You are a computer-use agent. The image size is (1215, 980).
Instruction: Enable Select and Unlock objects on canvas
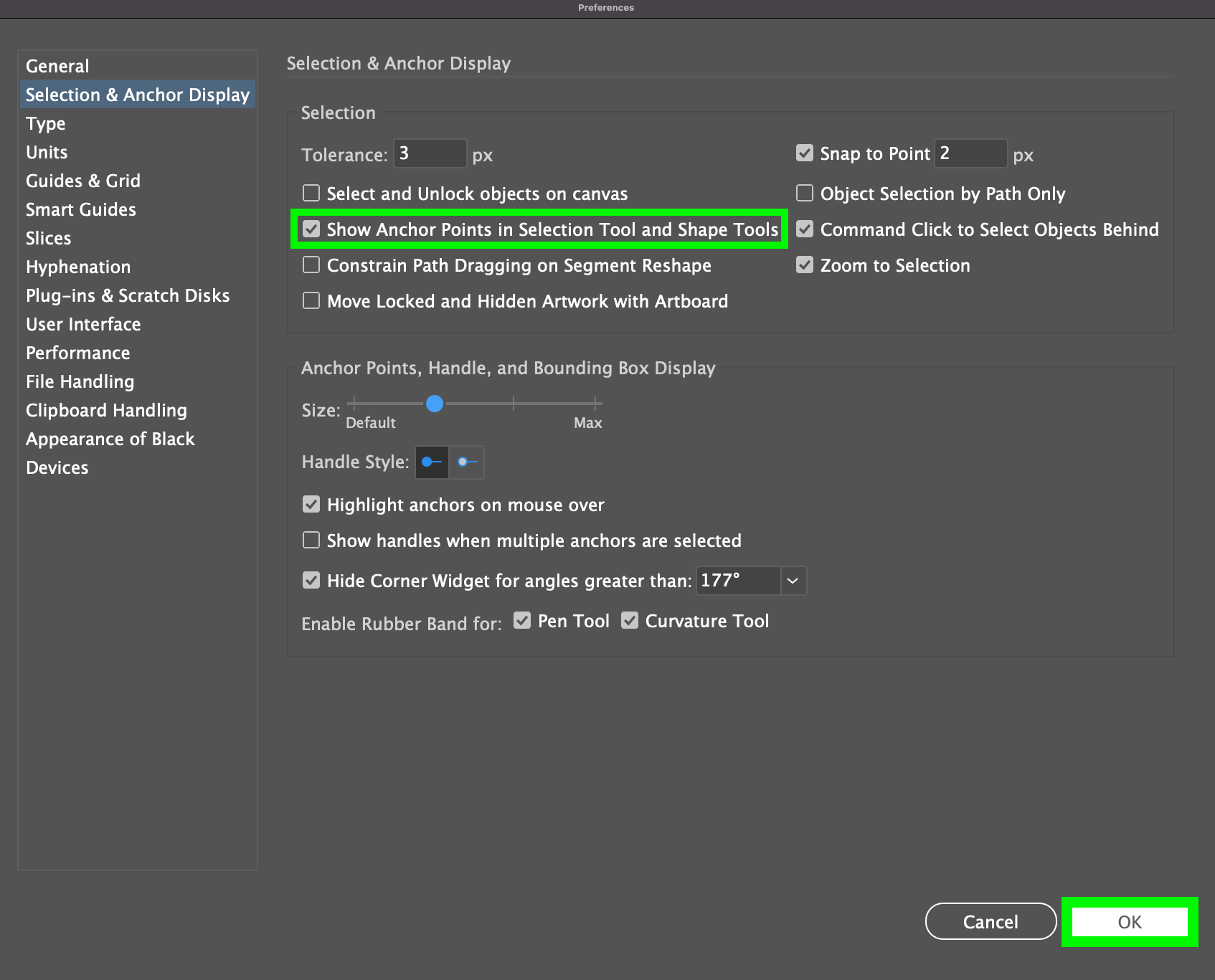click(311, 193)
